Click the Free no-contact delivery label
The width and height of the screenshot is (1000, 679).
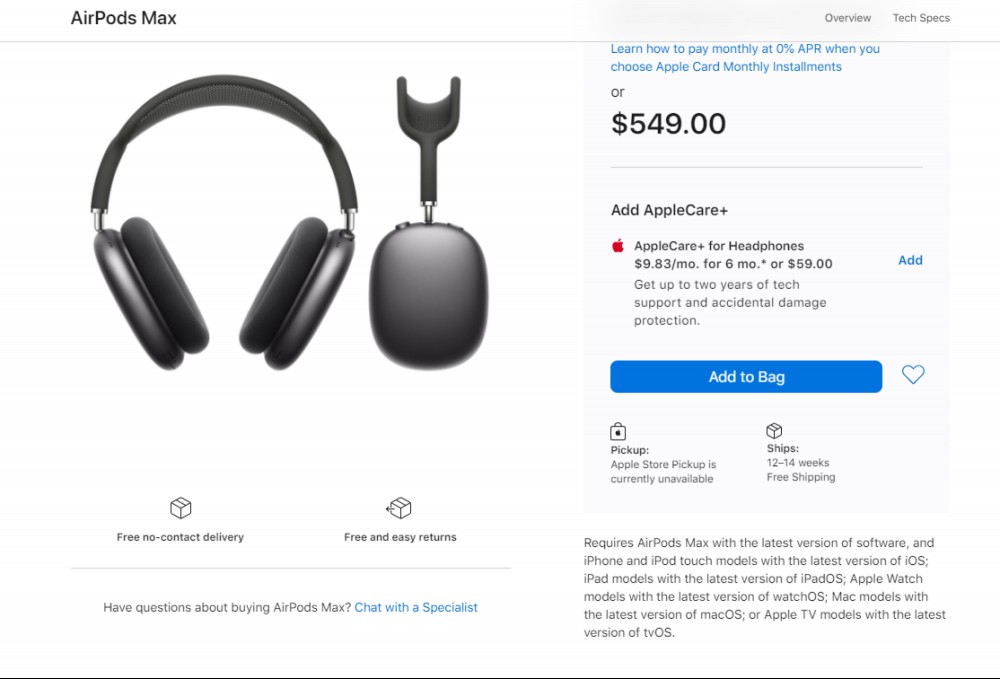[180, 537]
